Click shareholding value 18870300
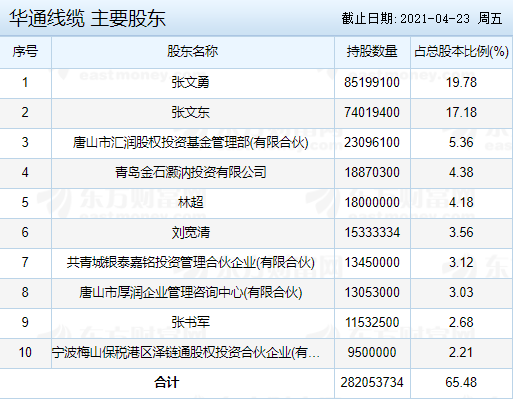This screenshot has height=402, width=513. [x=372, y=172]
